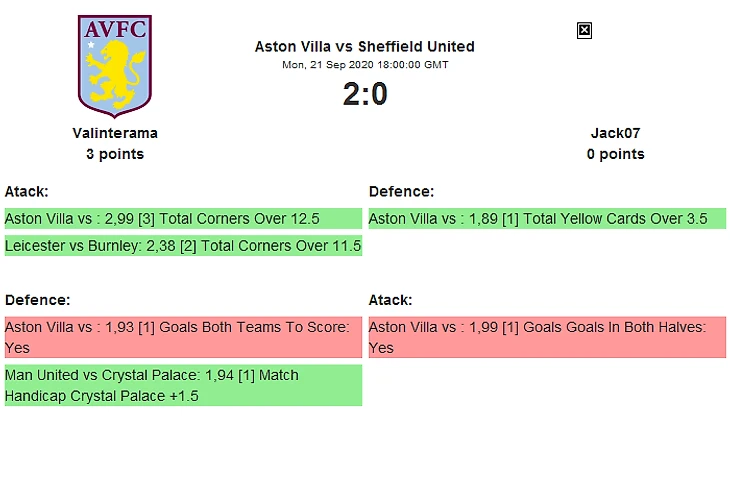The image size is (730, 480).
Task: Click Valinterama's 3 points label
Action: [x=115, y=154]
